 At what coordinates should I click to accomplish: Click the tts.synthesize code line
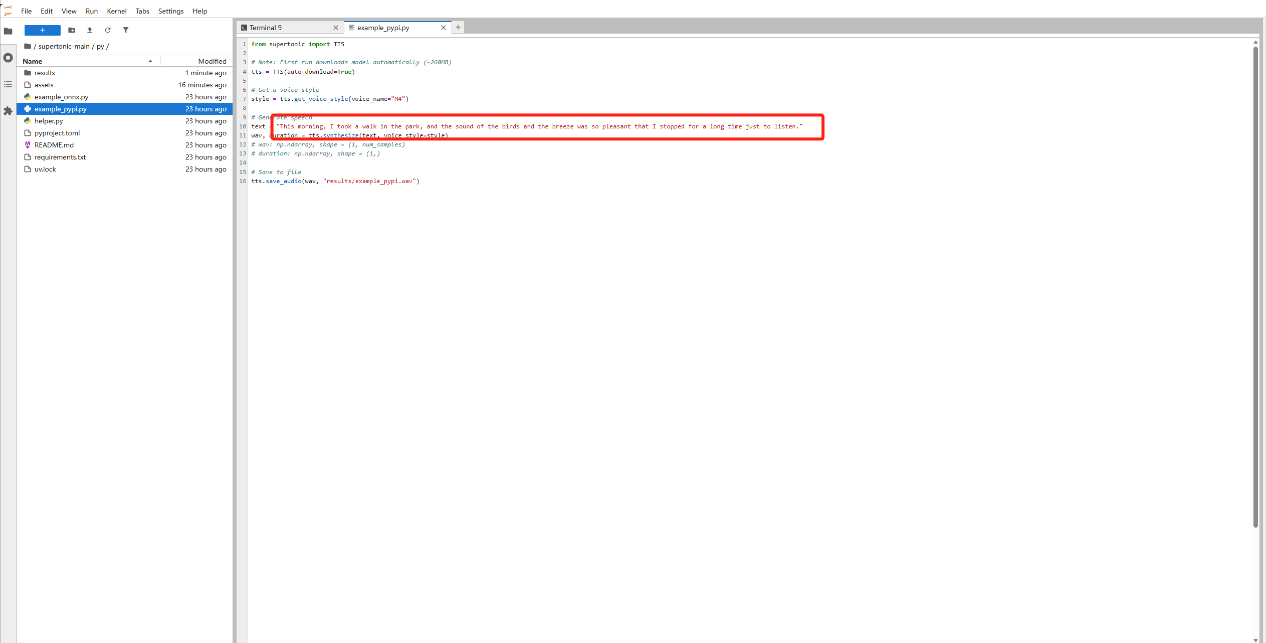pos(350,135)
